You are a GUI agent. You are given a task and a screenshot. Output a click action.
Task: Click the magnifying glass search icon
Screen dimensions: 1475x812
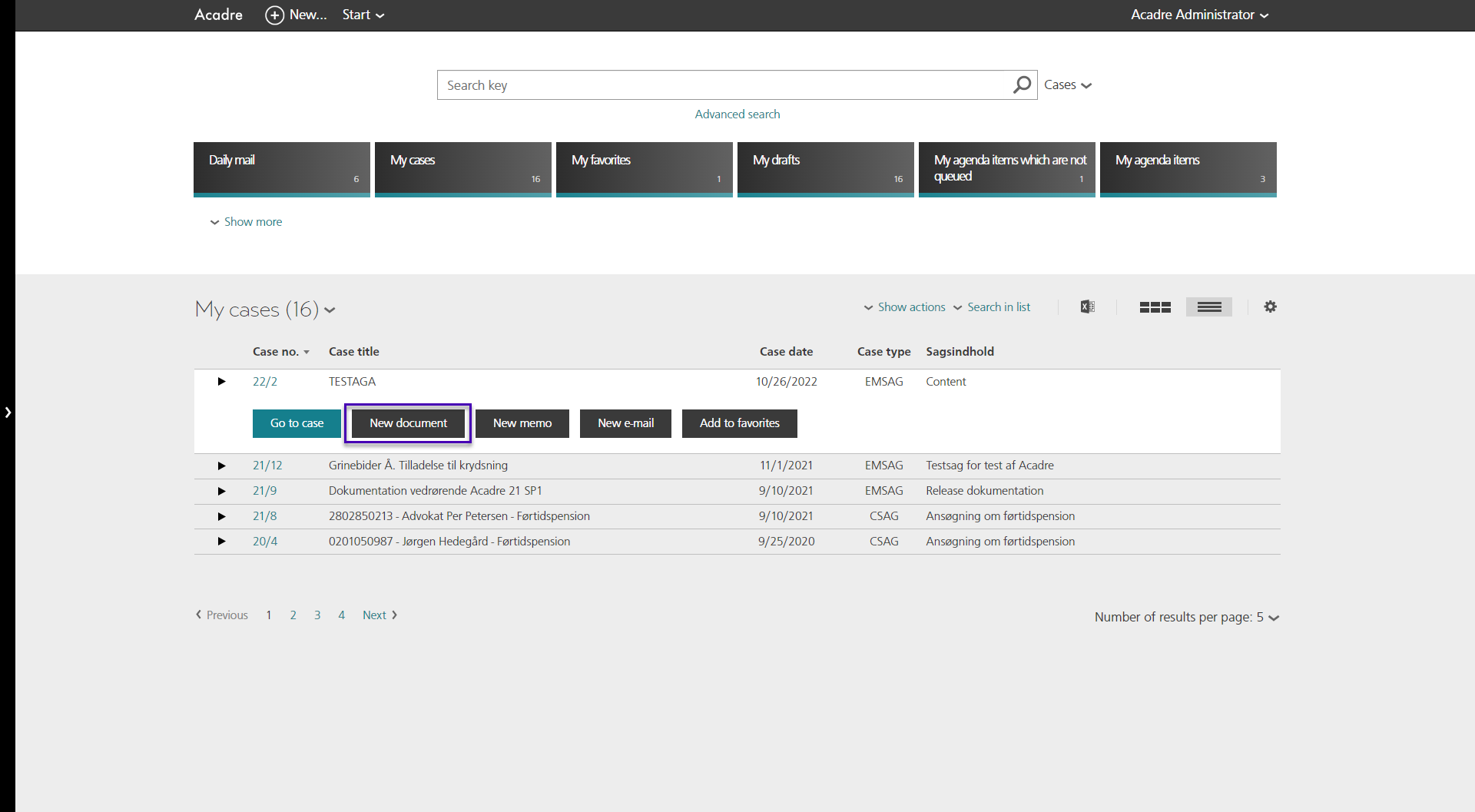coord(1022,85)
